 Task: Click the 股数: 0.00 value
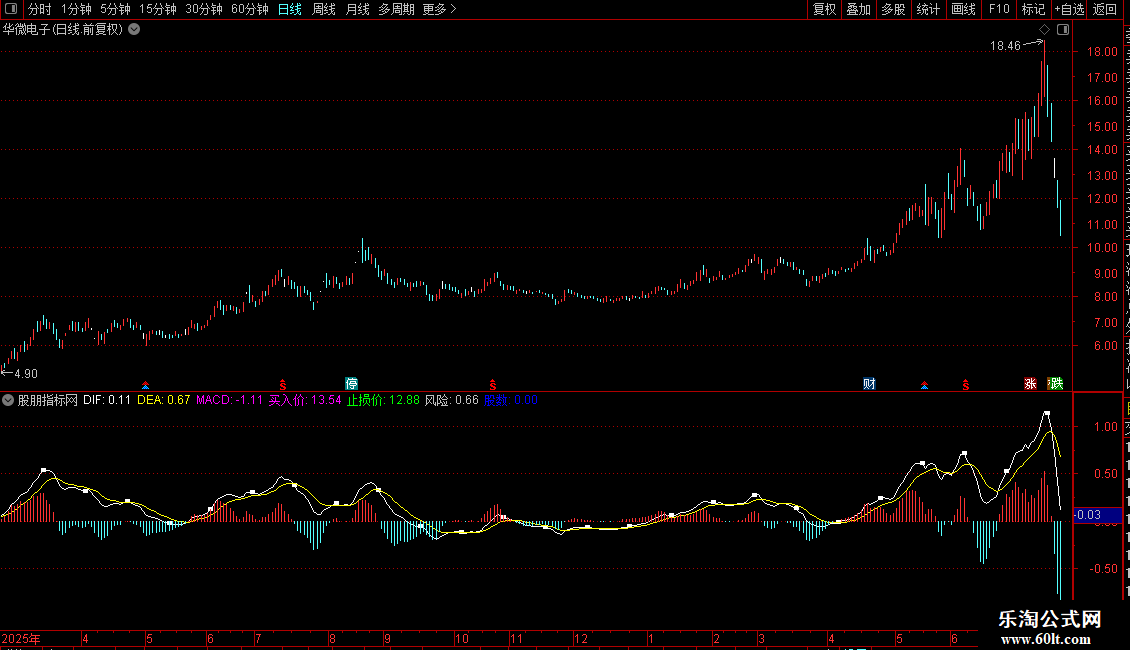click(x=511, y=400)
